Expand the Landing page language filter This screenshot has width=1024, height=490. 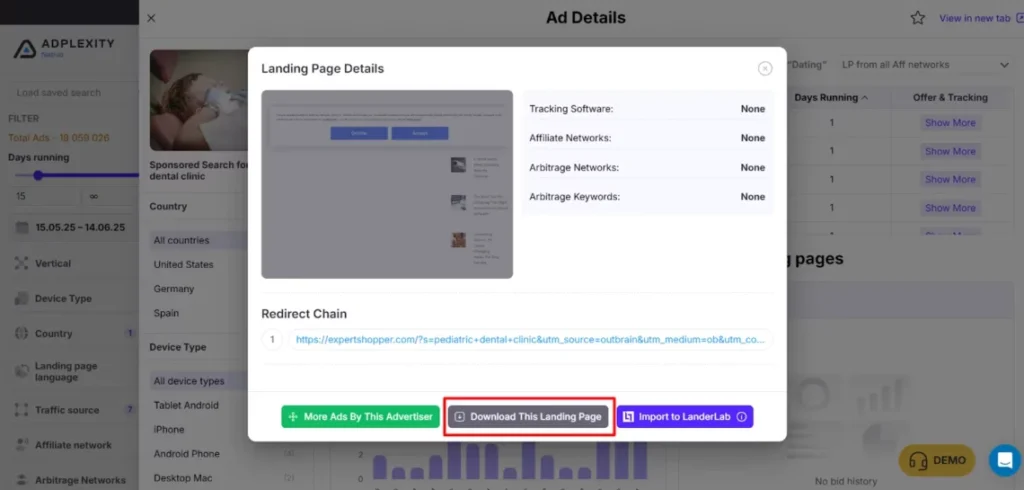pyautogui.click(x=66, y=371)
